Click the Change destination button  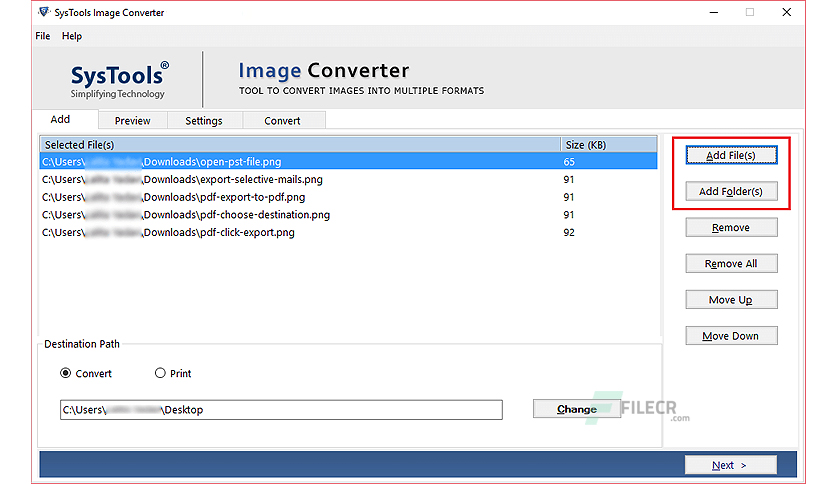click(577, 409)
